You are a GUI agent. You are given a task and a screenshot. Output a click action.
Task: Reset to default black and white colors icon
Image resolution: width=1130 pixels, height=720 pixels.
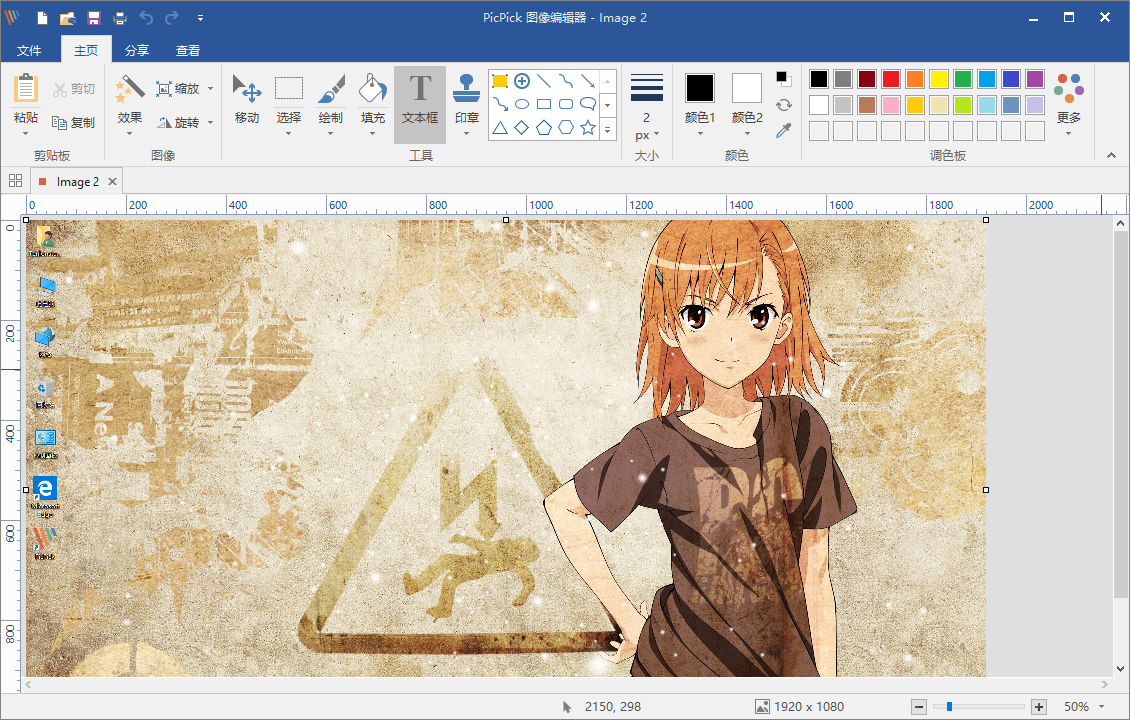coord(783,79)
